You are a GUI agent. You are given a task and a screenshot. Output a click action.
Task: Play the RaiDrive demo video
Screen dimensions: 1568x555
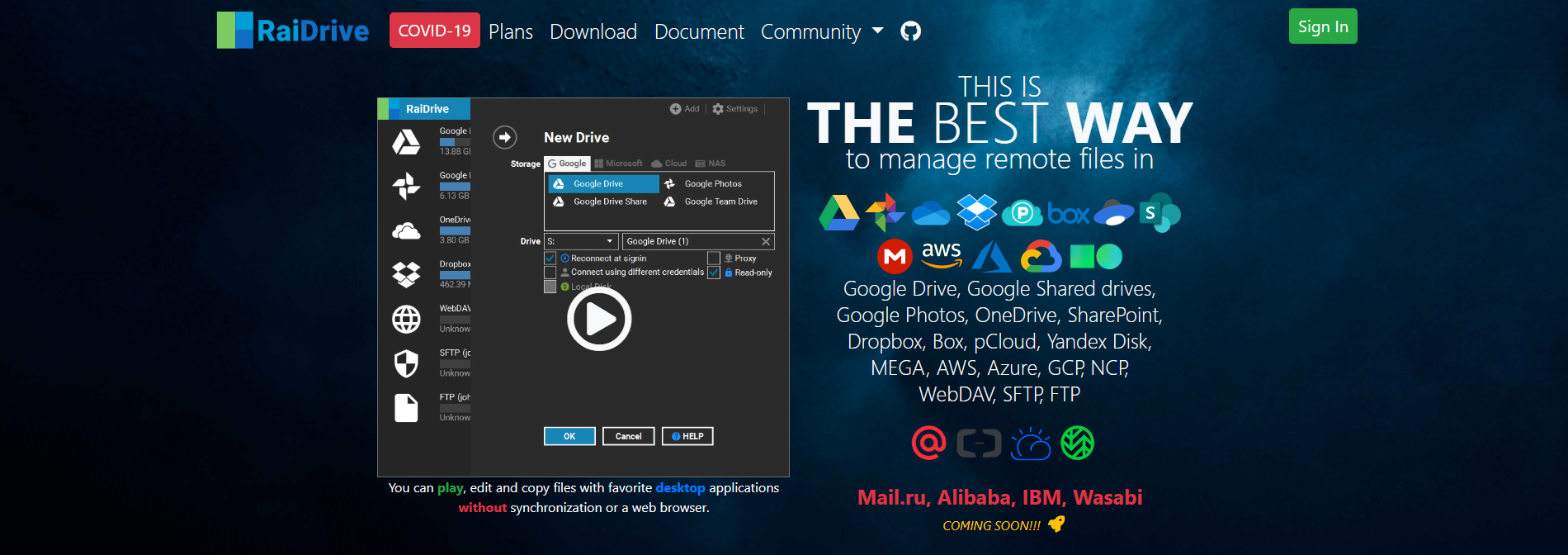click(x=599, y=319)
